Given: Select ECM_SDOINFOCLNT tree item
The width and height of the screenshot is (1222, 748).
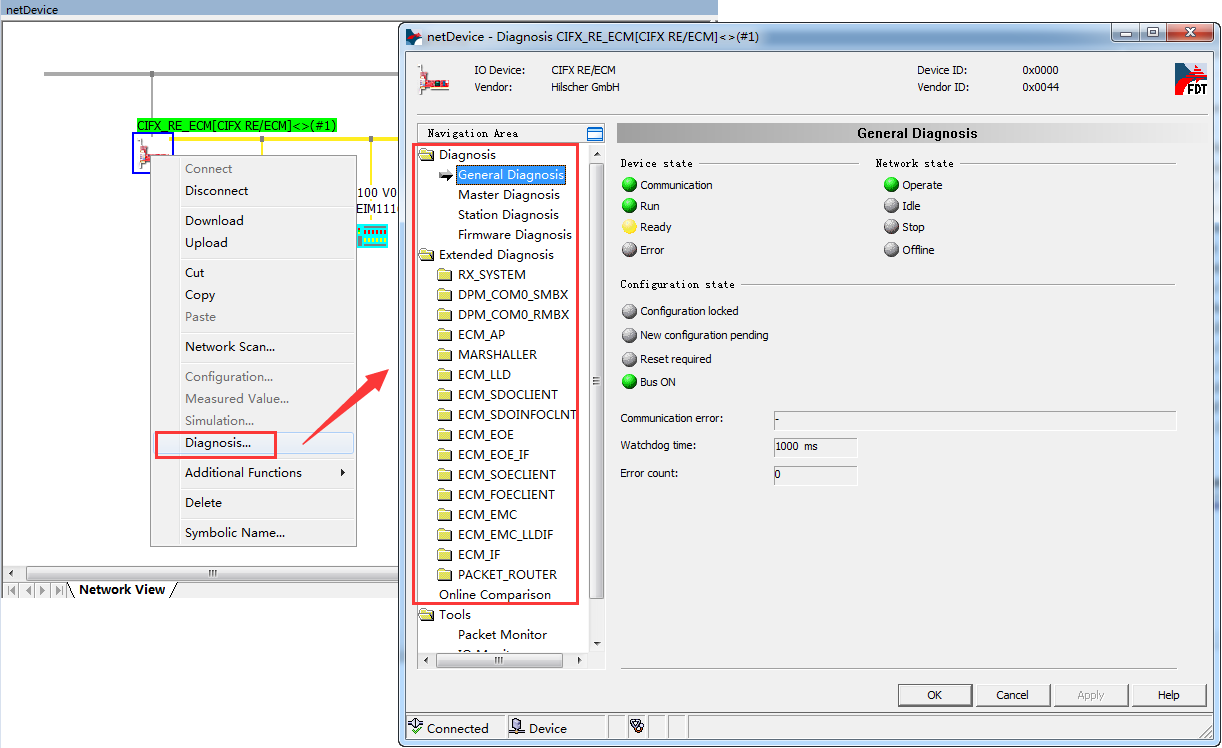Looking at the screenshot, I should click(x=517, y=415).
